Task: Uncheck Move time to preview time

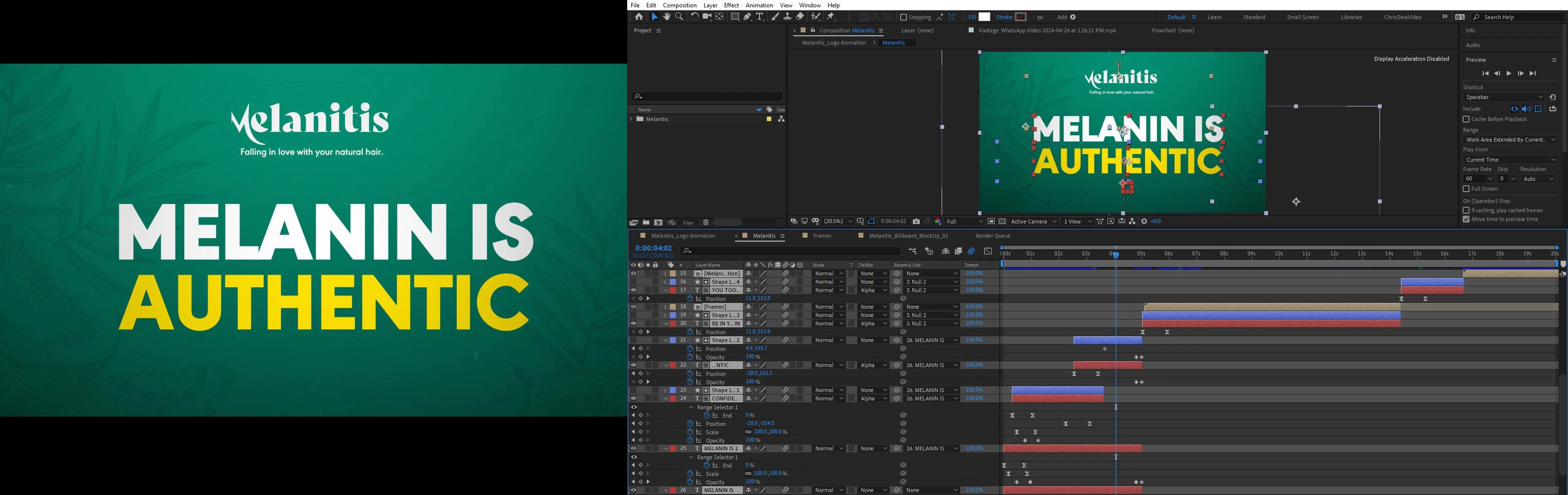Action: point(1467,219)
